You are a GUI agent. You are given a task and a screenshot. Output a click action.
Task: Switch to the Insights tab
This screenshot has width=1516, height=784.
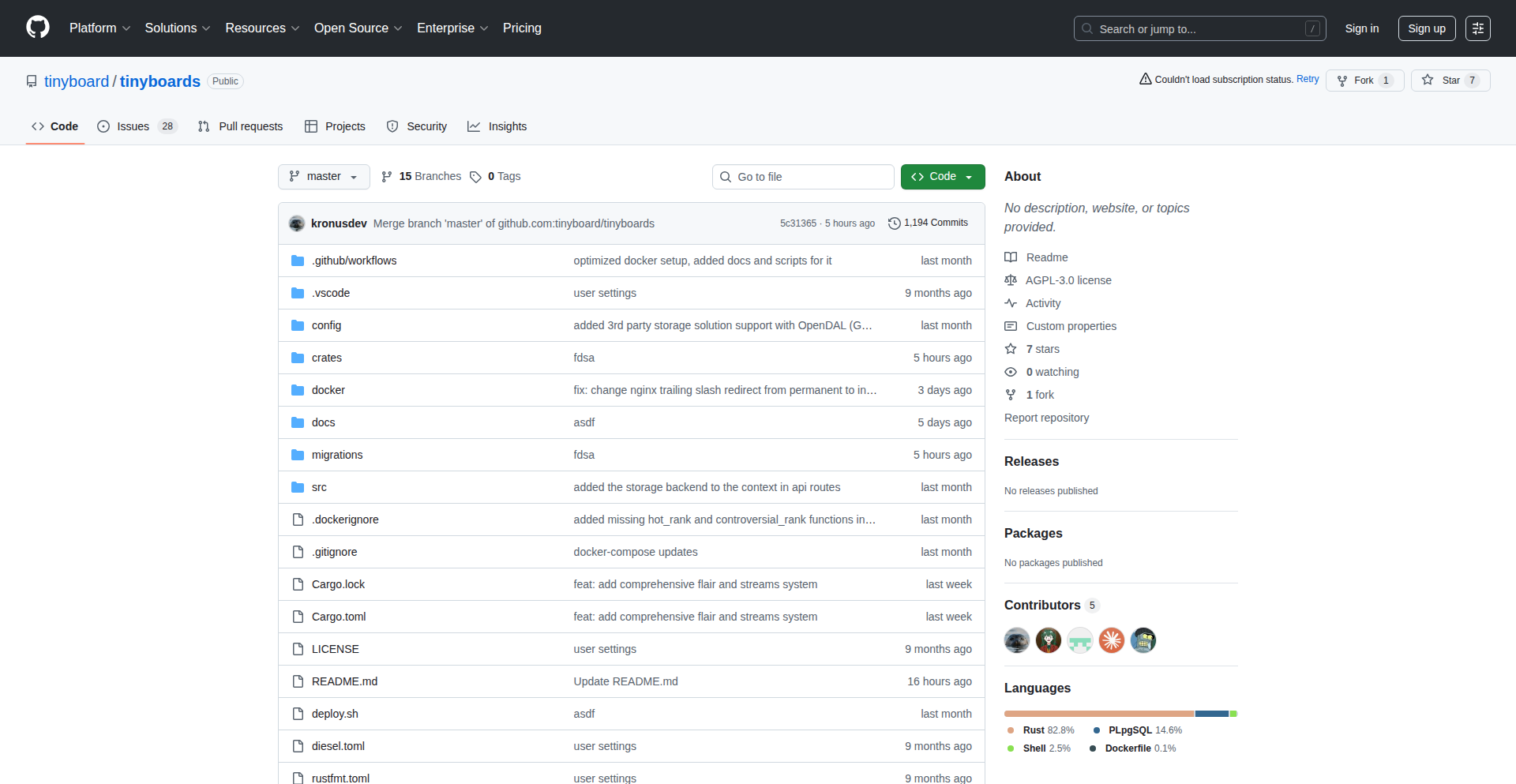click(497, 126)
